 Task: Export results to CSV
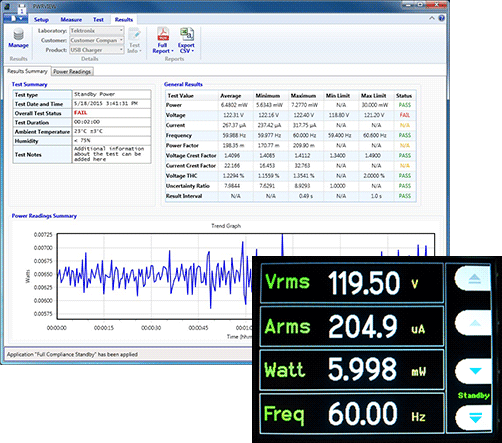(186, 40)
